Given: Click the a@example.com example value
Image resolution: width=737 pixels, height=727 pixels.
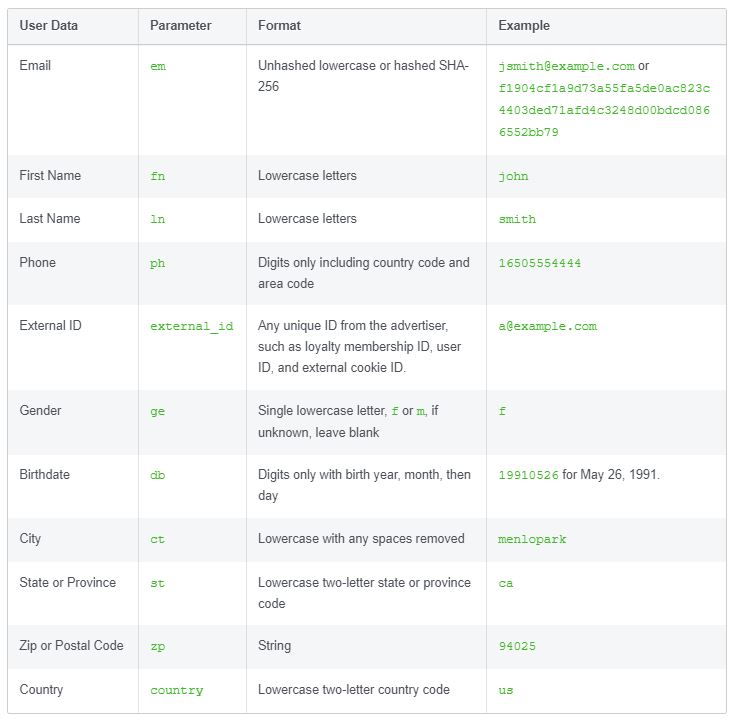Looking at the screenshot, I should 548,326.
